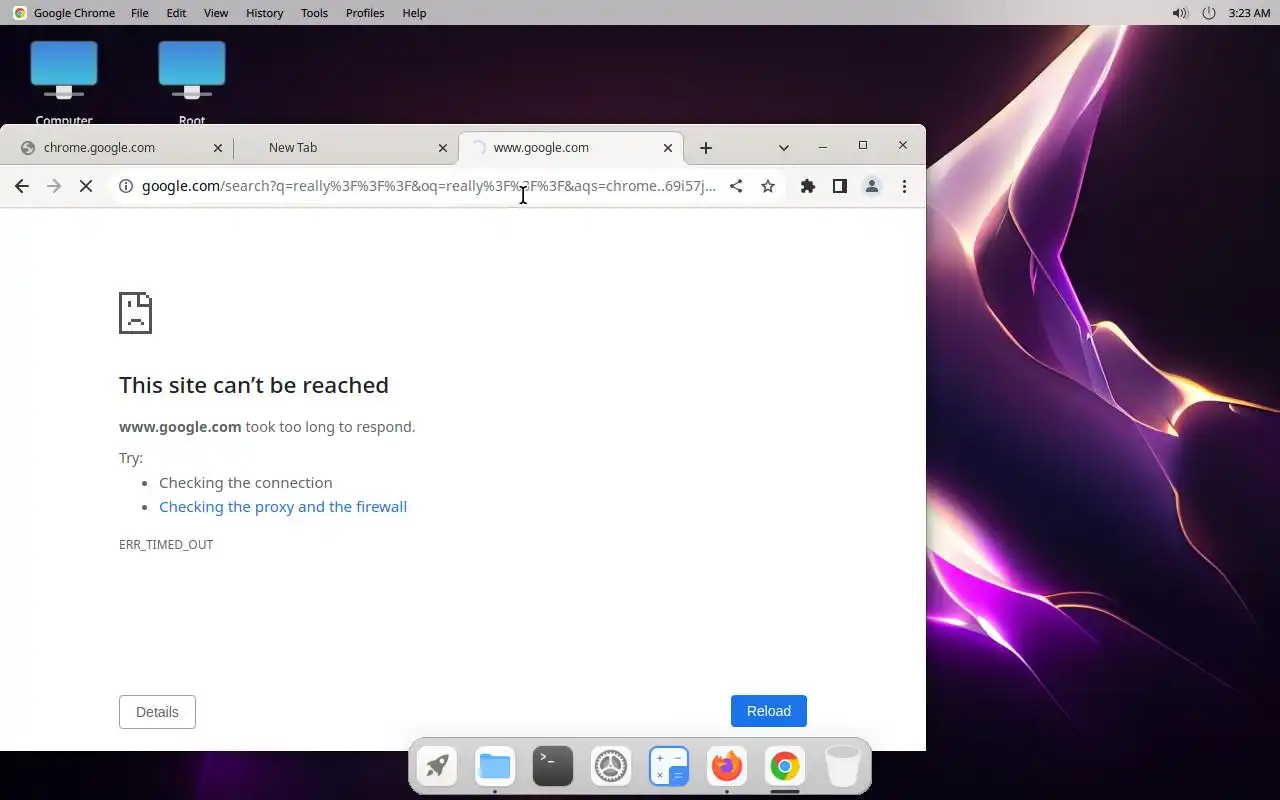Screen dimensions: 1280x800
Task: Open the volume speaker icon
Action: (1180, 13)
